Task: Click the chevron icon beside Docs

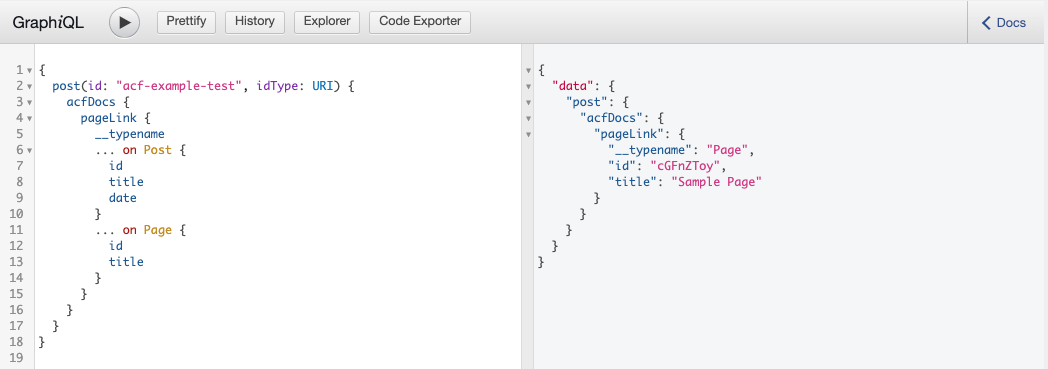Action: (x=986, y=23)
